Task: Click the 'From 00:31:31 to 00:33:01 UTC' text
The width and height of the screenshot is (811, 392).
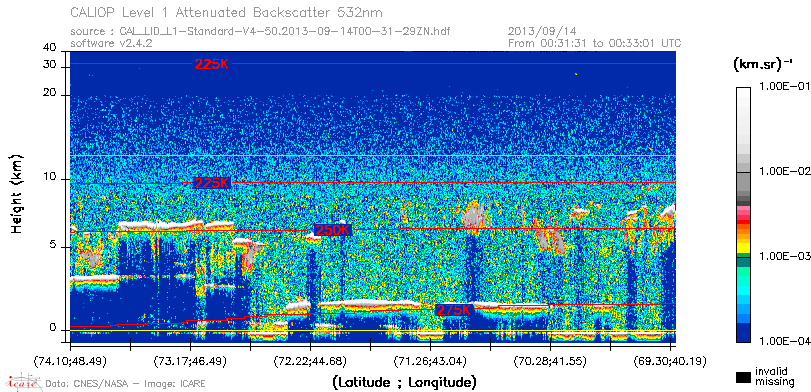Action: (x=595, y=43)
